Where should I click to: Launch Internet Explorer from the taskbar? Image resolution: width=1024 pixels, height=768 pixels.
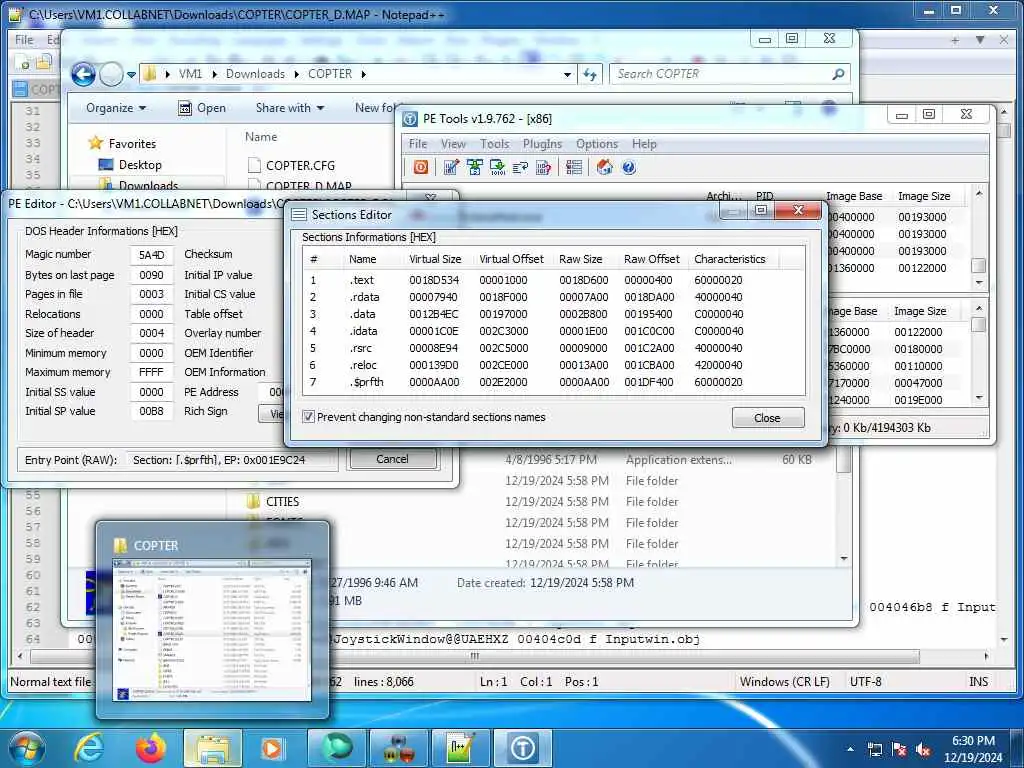(88, 748)
